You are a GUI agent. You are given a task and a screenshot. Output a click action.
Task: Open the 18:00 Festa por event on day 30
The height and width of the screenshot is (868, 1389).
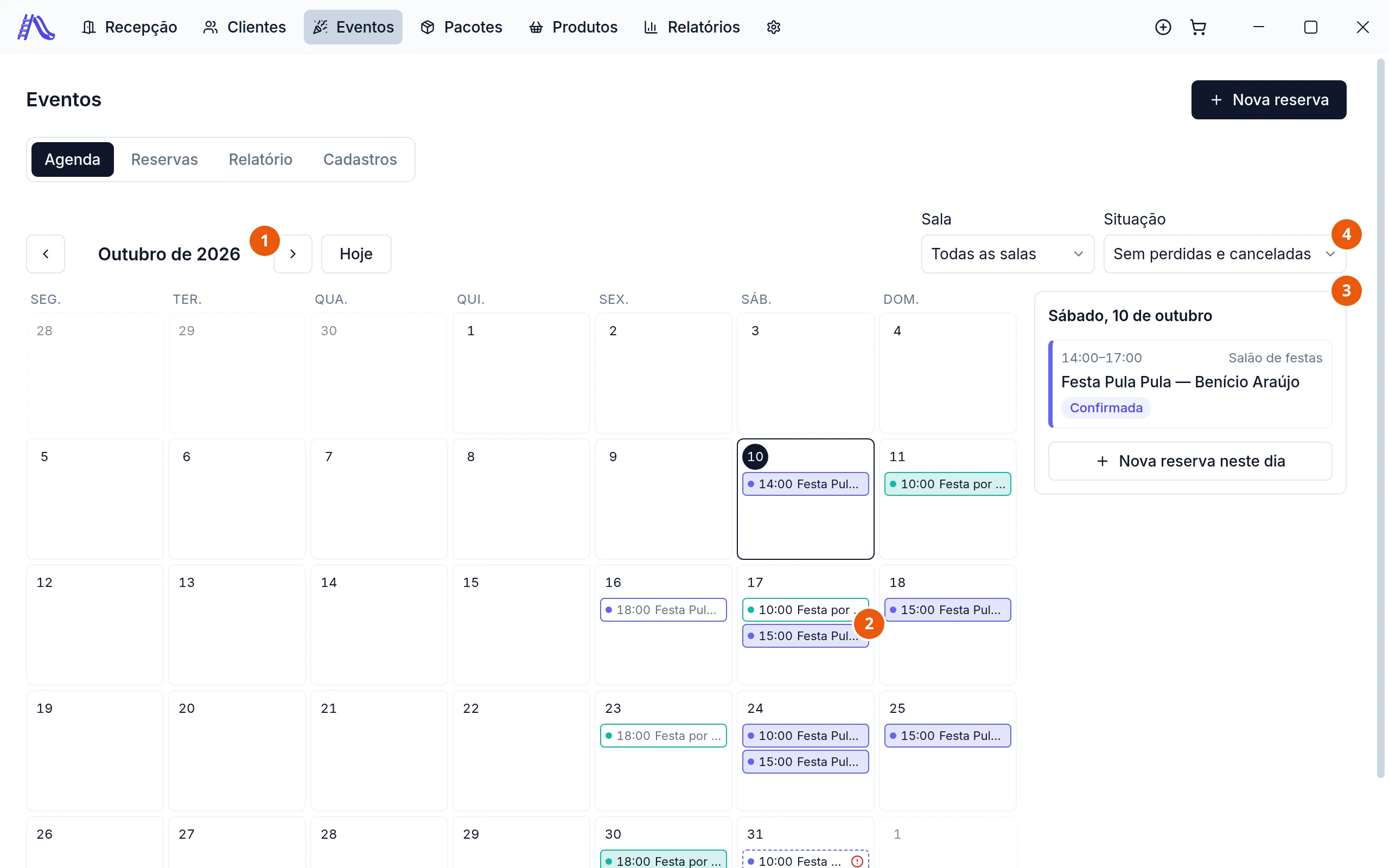tap(663, 859)
